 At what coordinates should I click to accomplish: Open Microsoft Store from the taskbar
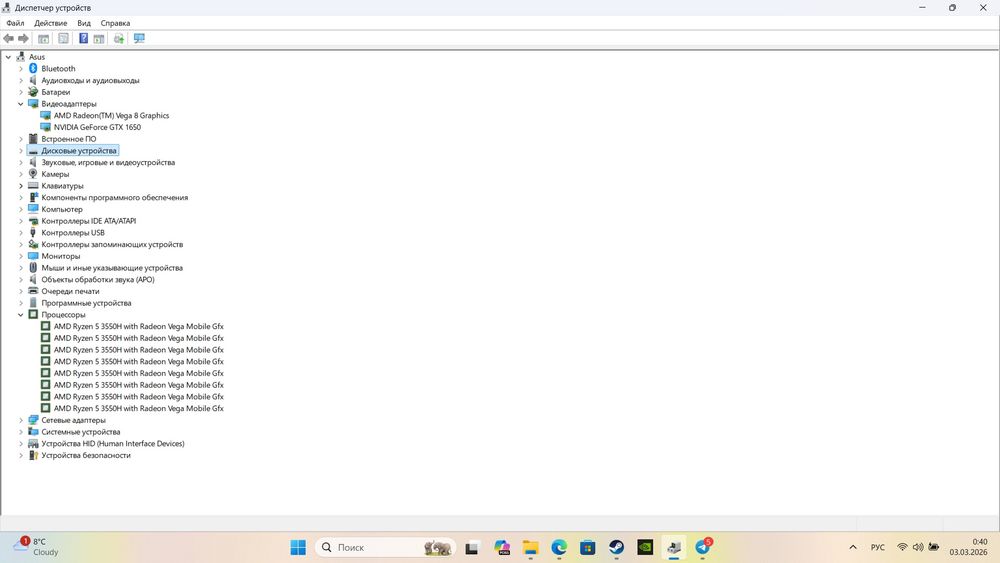(x=587, y=547)
